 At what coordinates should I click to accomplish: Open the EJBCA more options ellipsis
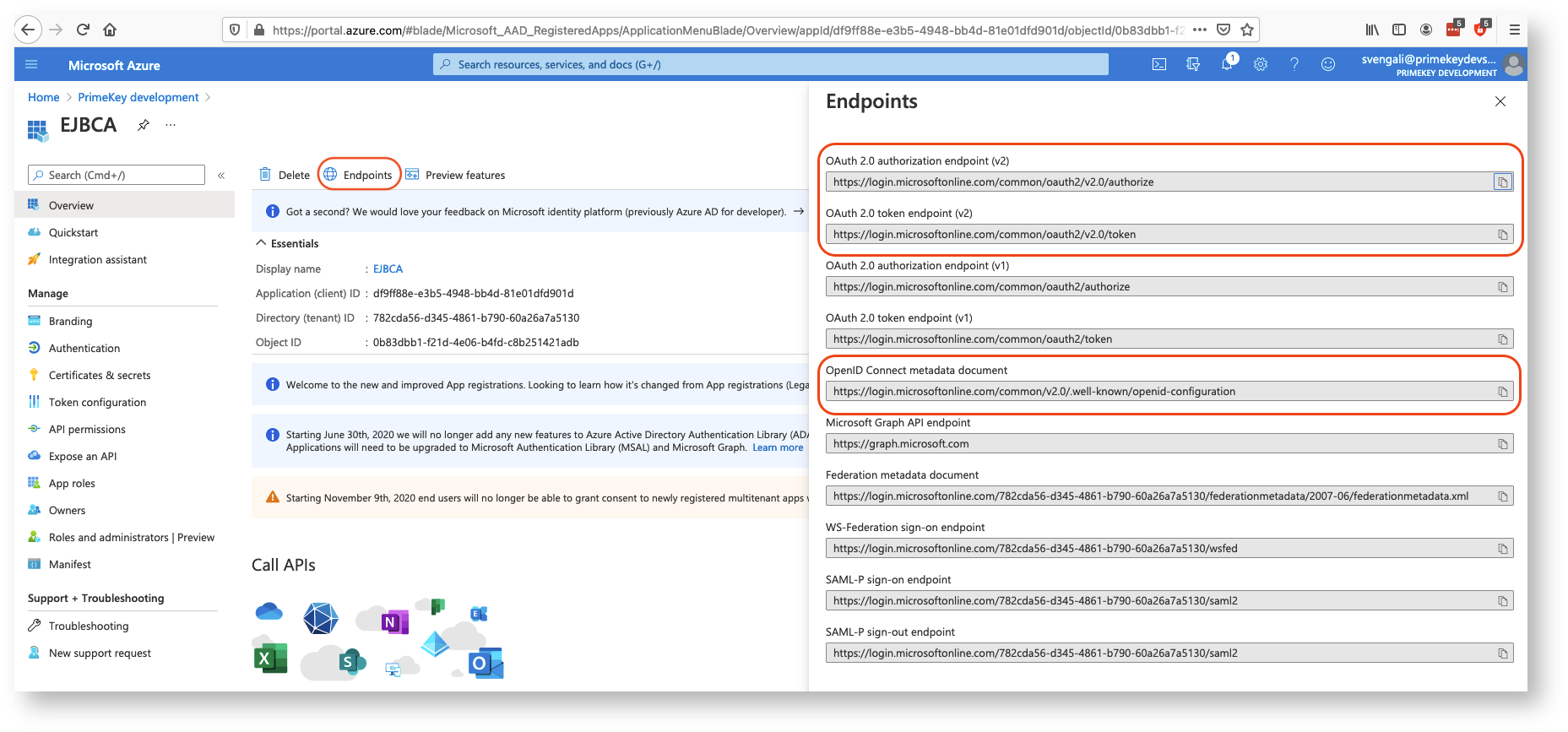(x=171, y=125)
